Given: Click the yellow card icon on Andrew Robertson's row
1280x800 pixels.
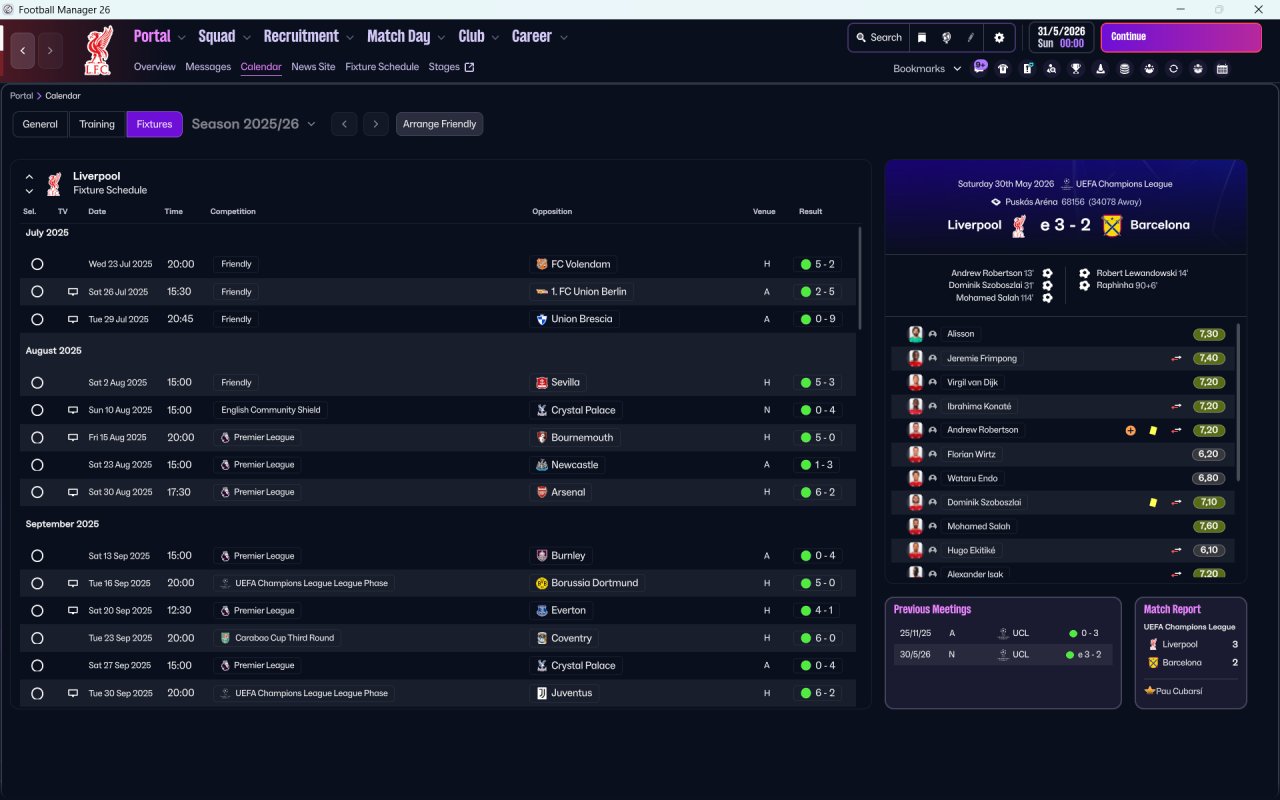Looking at the screenshot, I should [1153, 430].
